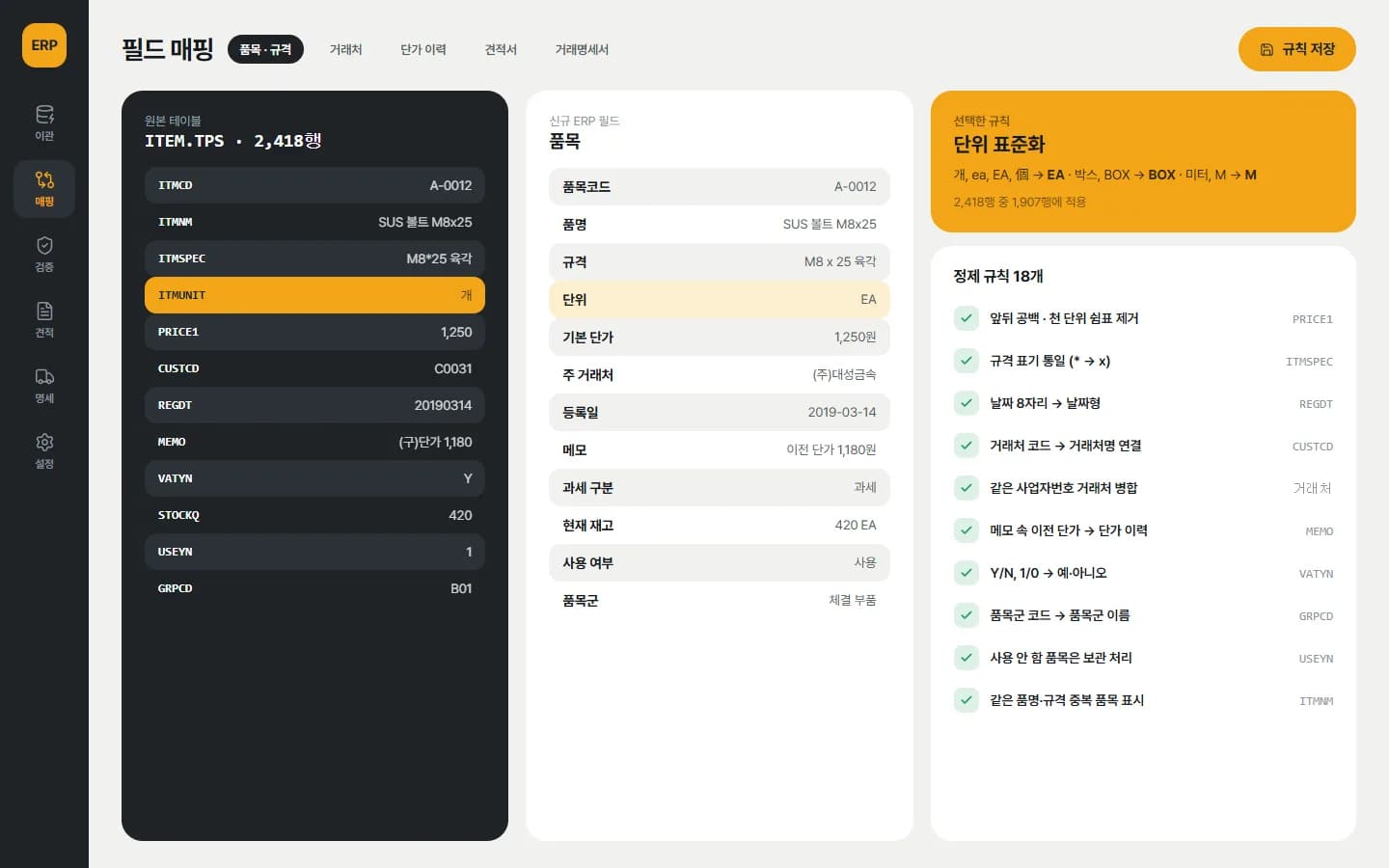Toggle the 날짜 8자리 → 날짜형 checkbox

pos(966,403)
